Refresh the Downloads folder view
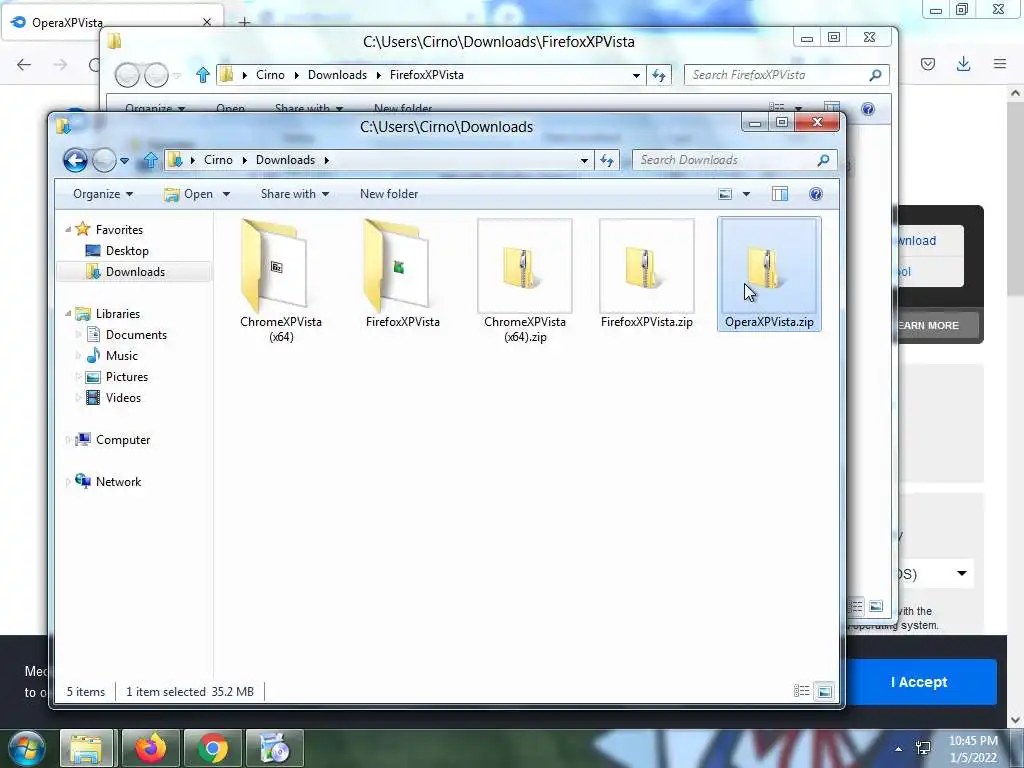Image resolution: width=1024 pixels, height=768 pixels. point(607,160)
